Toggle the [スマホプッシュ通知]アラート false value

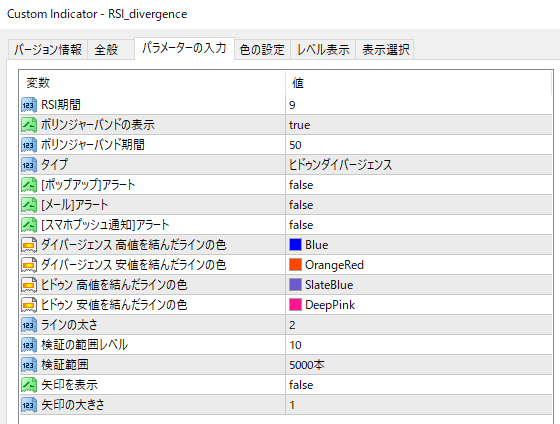[x=419, y=225]
